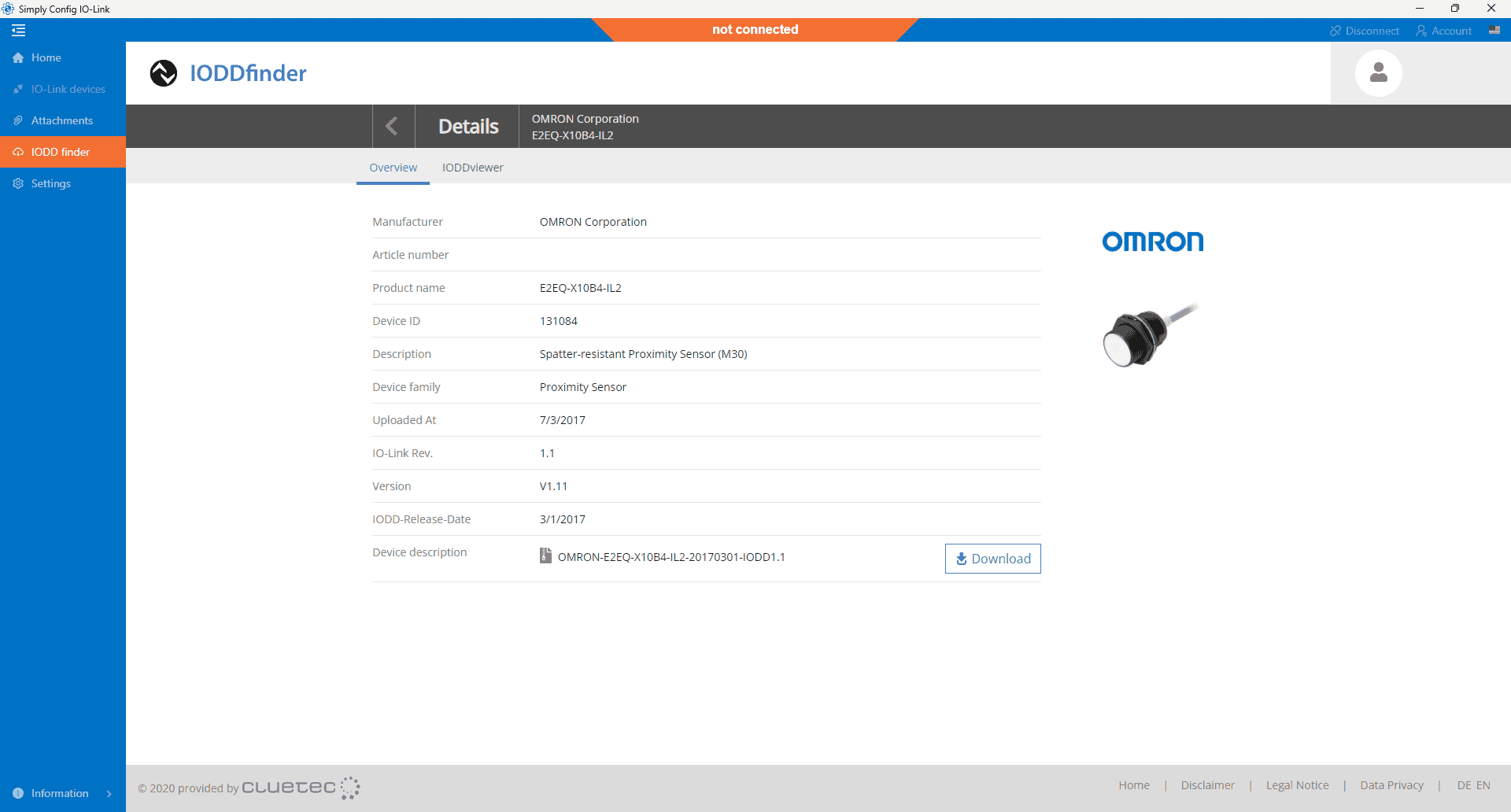Select the Overview tab
This screenshot has height=812, width=1511.
click(x=393, y=167)
